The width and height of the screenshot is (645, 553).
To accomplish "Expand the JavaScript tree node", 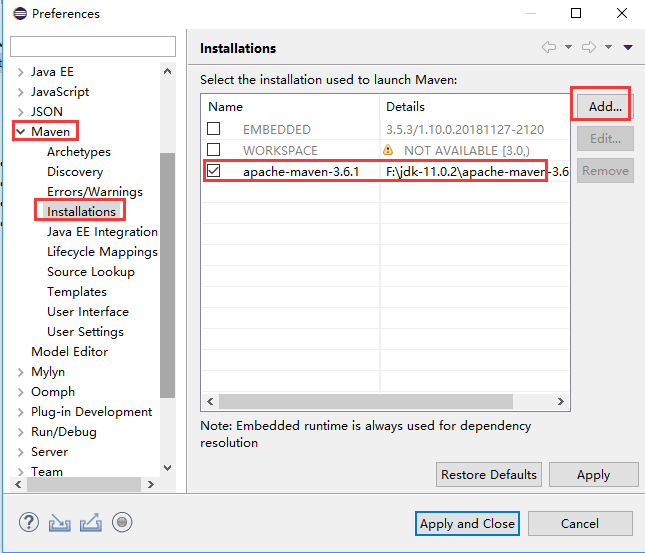I will [x=21, y=92].
